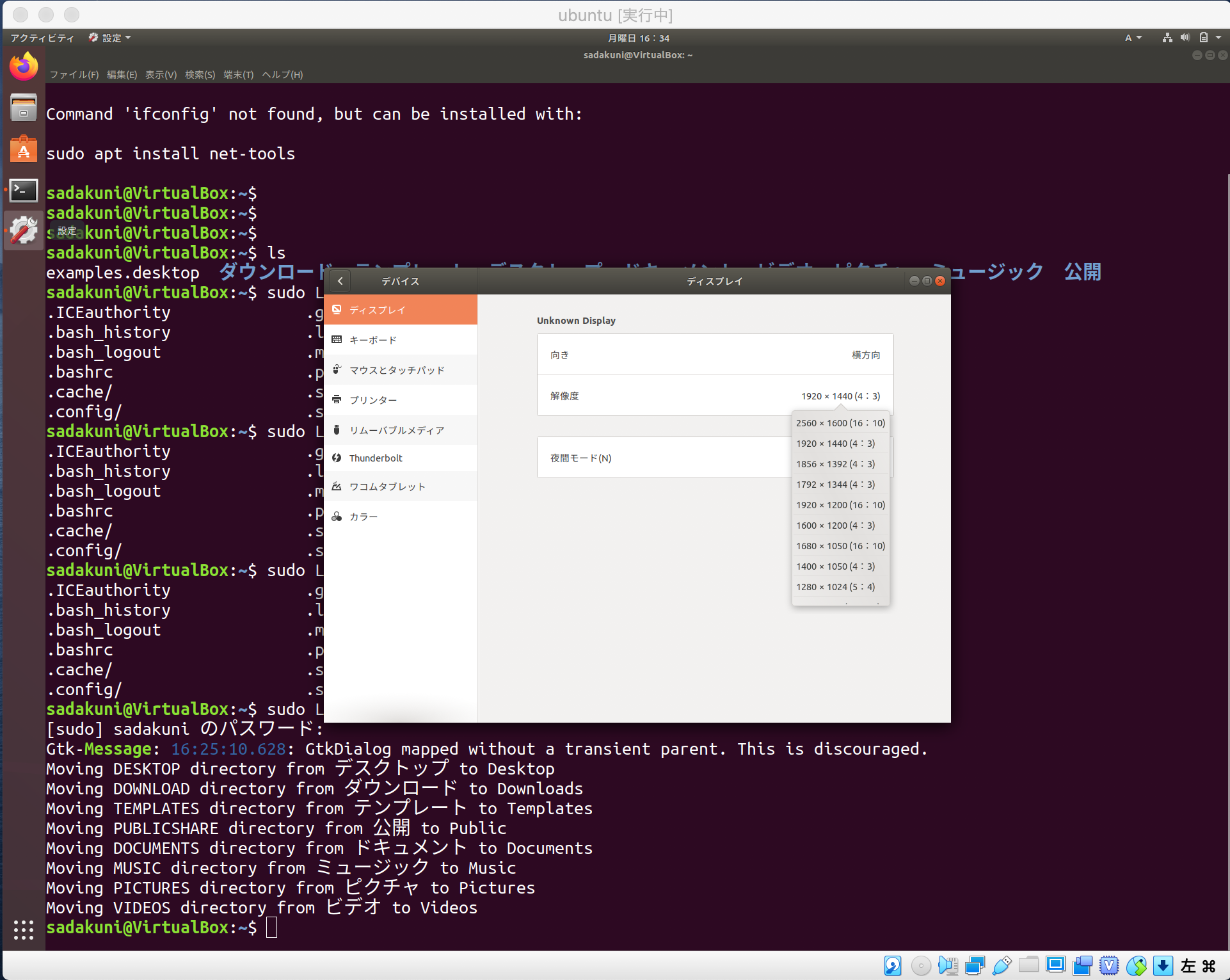
Task: Open the Files manager dock icon
Action: point(24,108)
